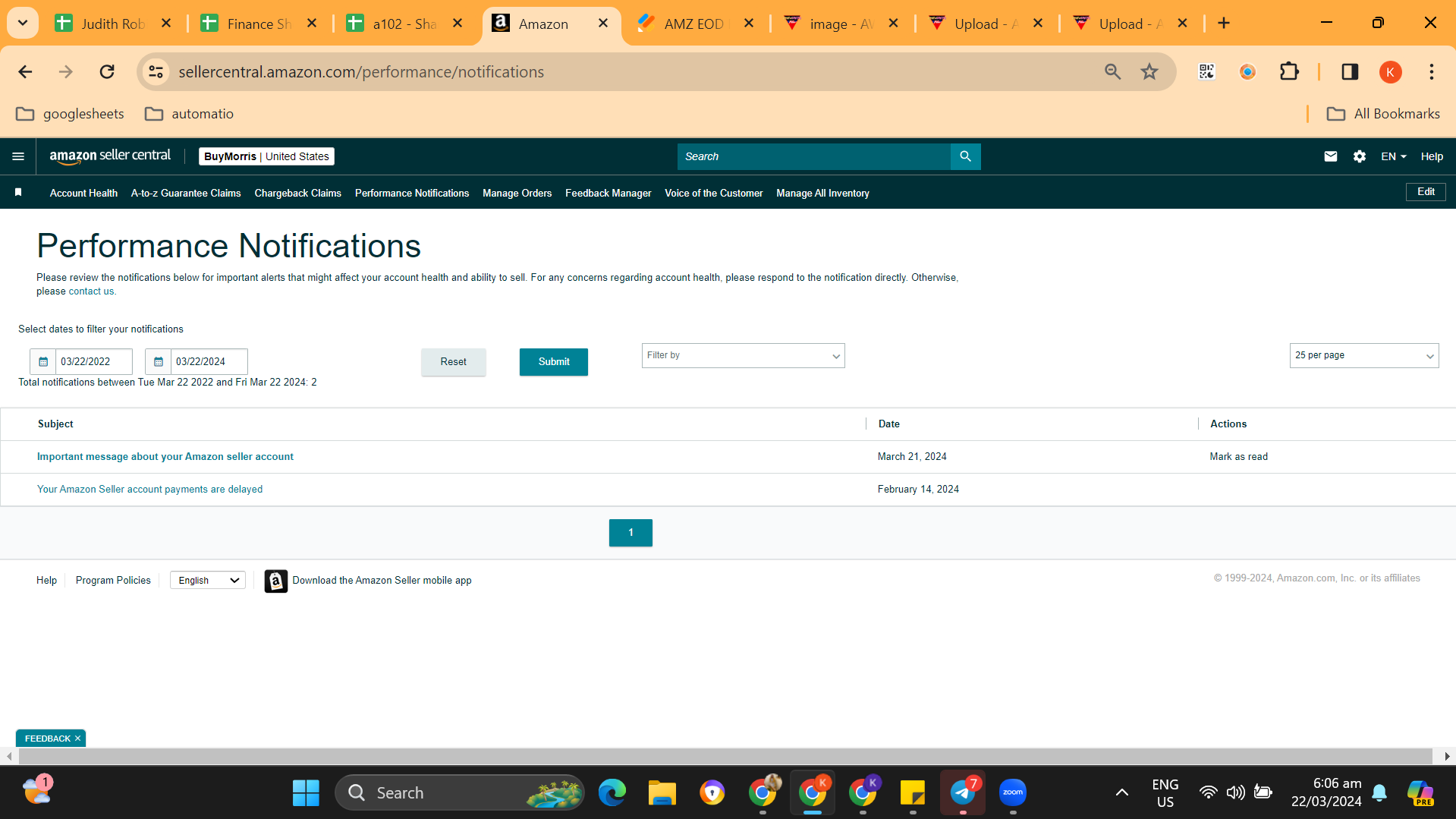1456x819 pixels.
Task: Open the payments are delayed notification
Action: click(149, 490)
